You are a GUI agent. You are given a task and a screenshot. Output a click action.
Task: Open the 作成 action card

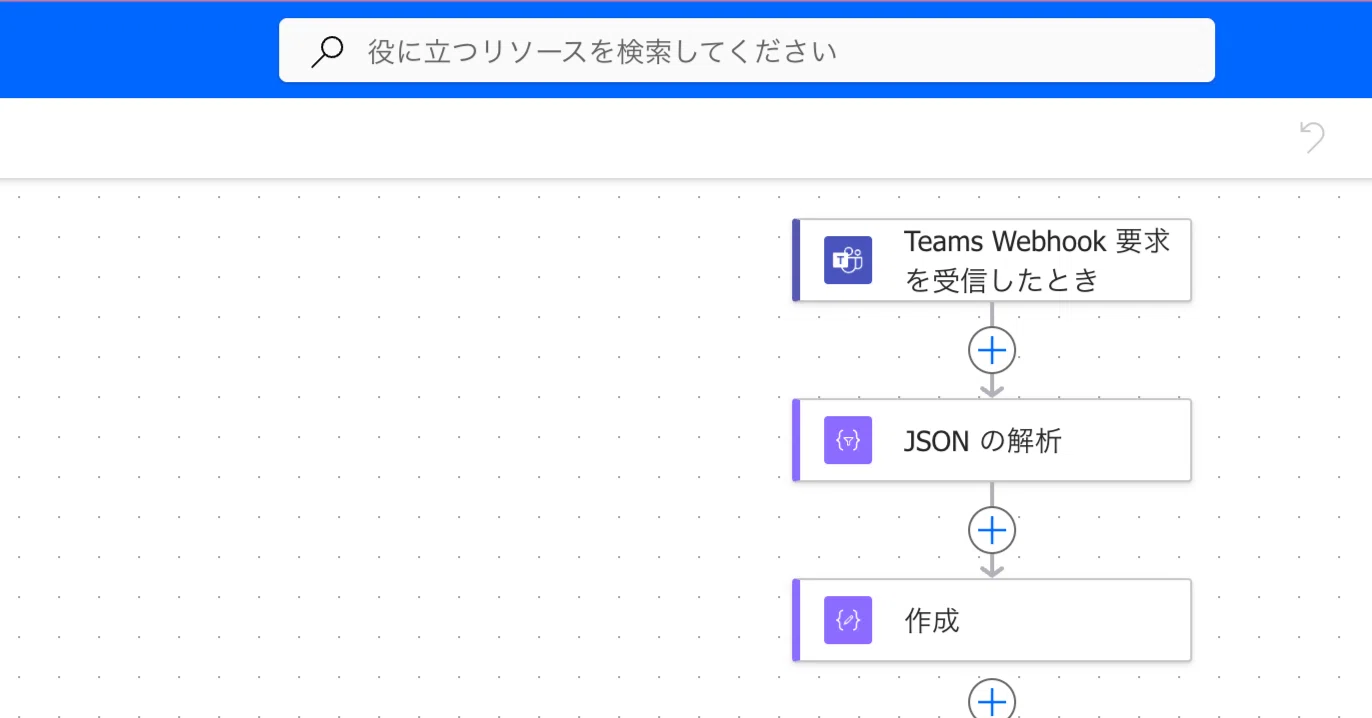[x=991, y=620]
